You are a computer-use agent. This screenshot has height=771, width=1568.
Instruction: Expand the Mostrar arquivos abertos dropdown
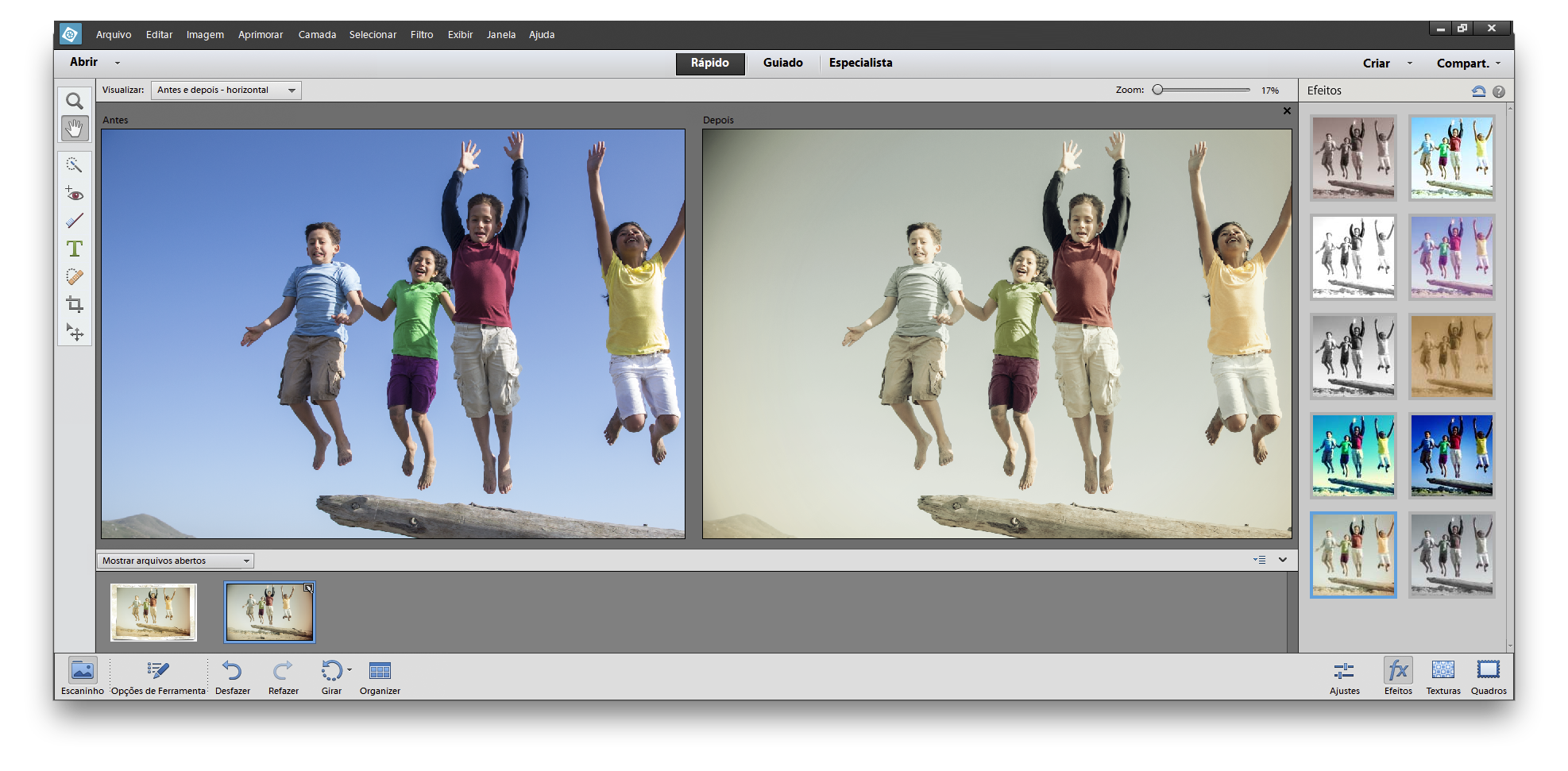click(x=176, y=561)
